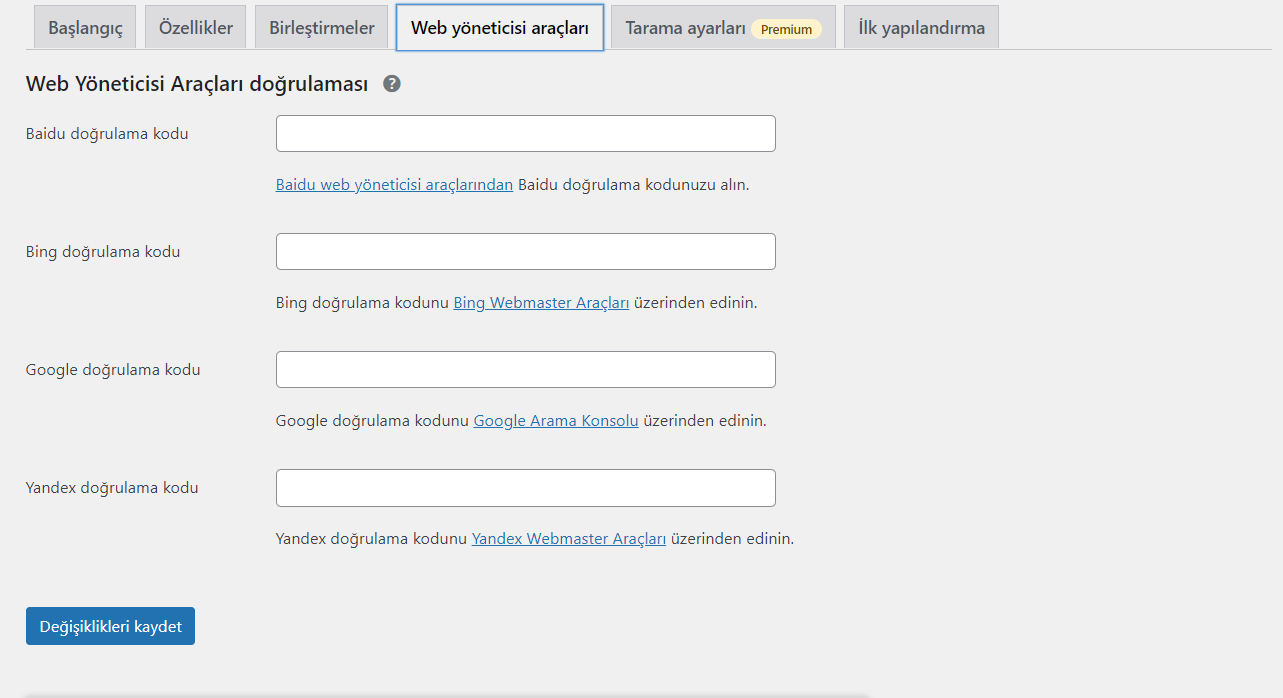Select the Web yöneticisi araçları tab

499,28
